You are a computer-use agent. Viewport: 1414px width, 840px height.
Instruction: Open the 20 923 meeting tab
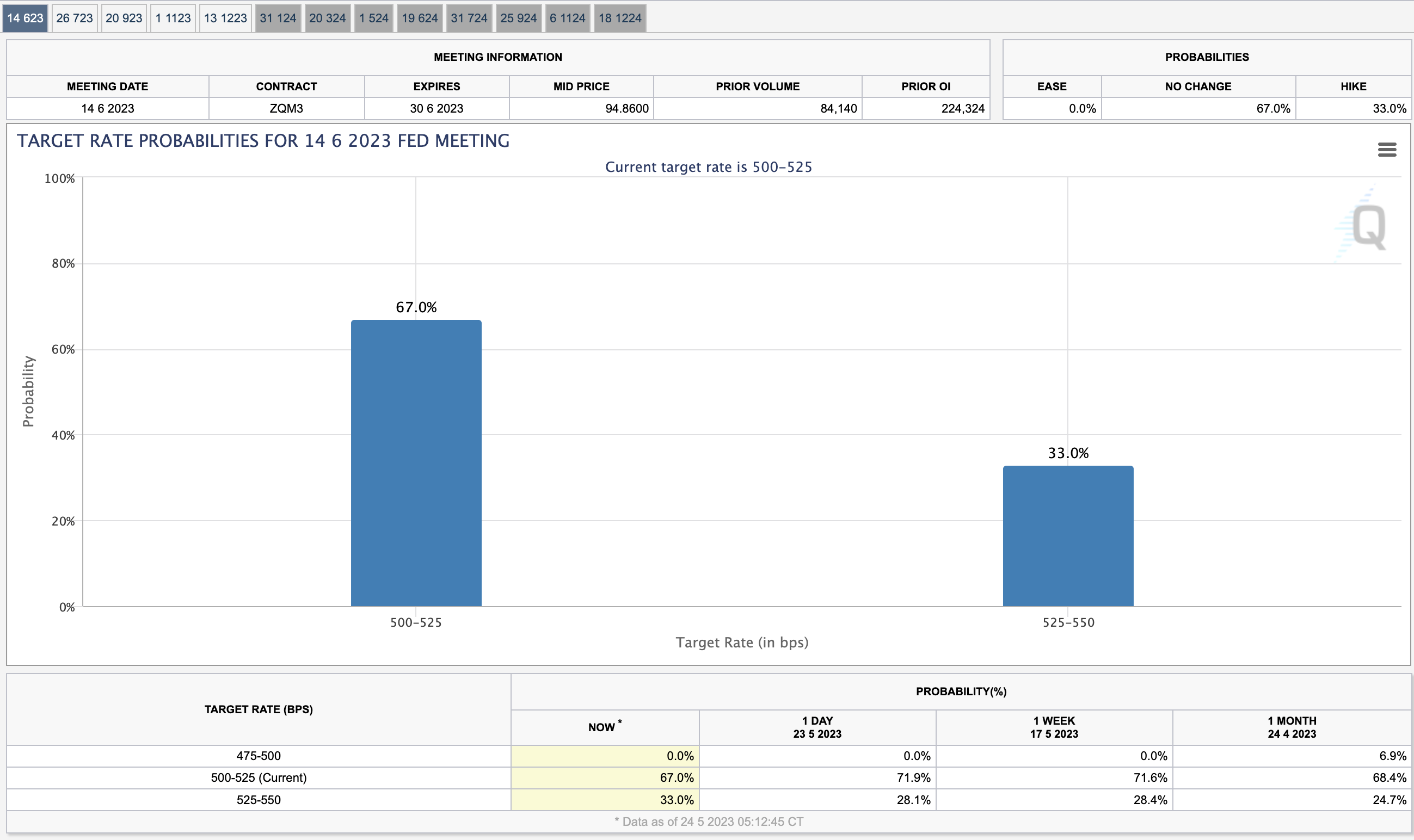tap(124, 18)
